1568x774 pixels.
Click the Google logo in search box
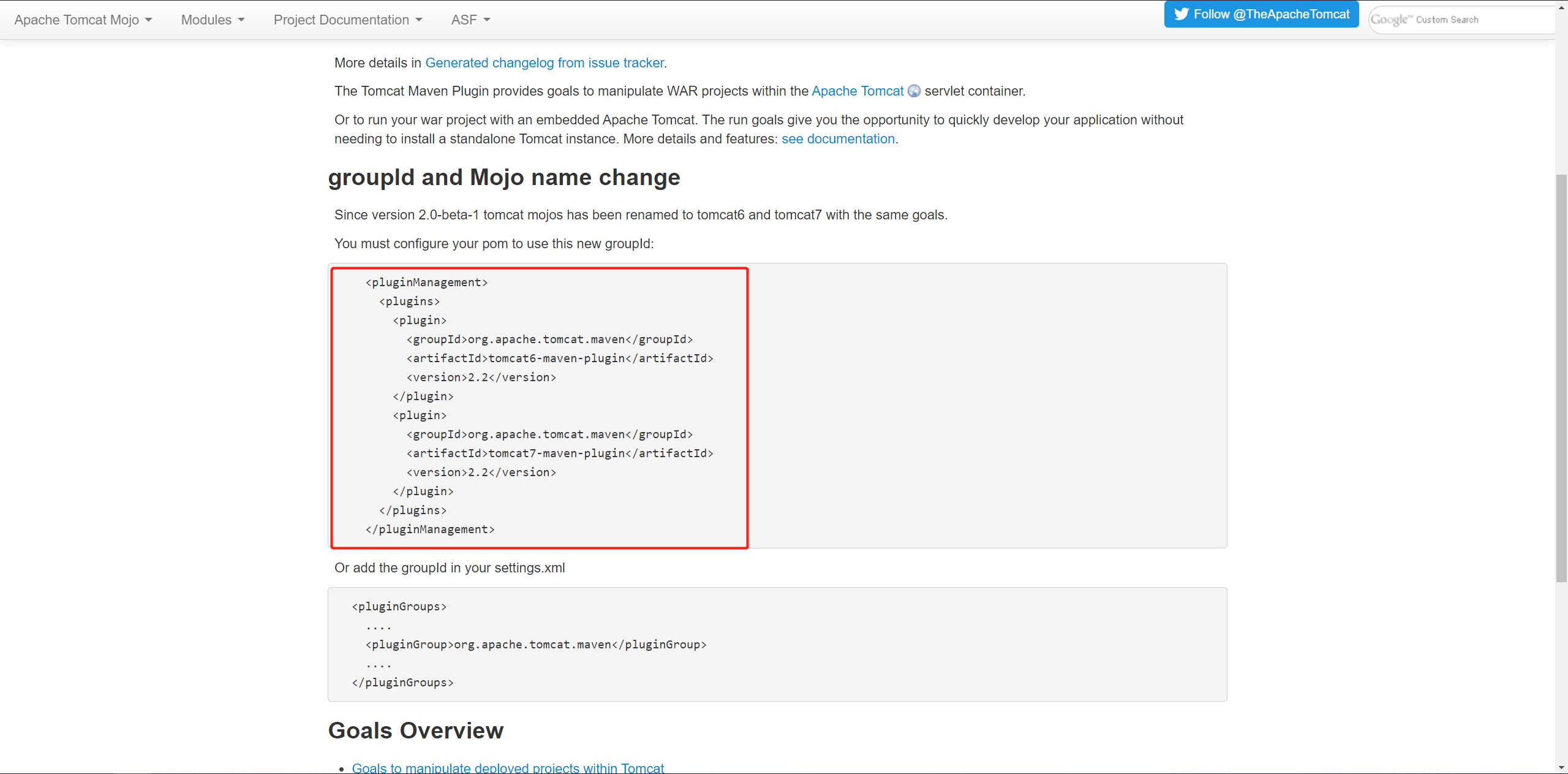(x=1389, y=20)
